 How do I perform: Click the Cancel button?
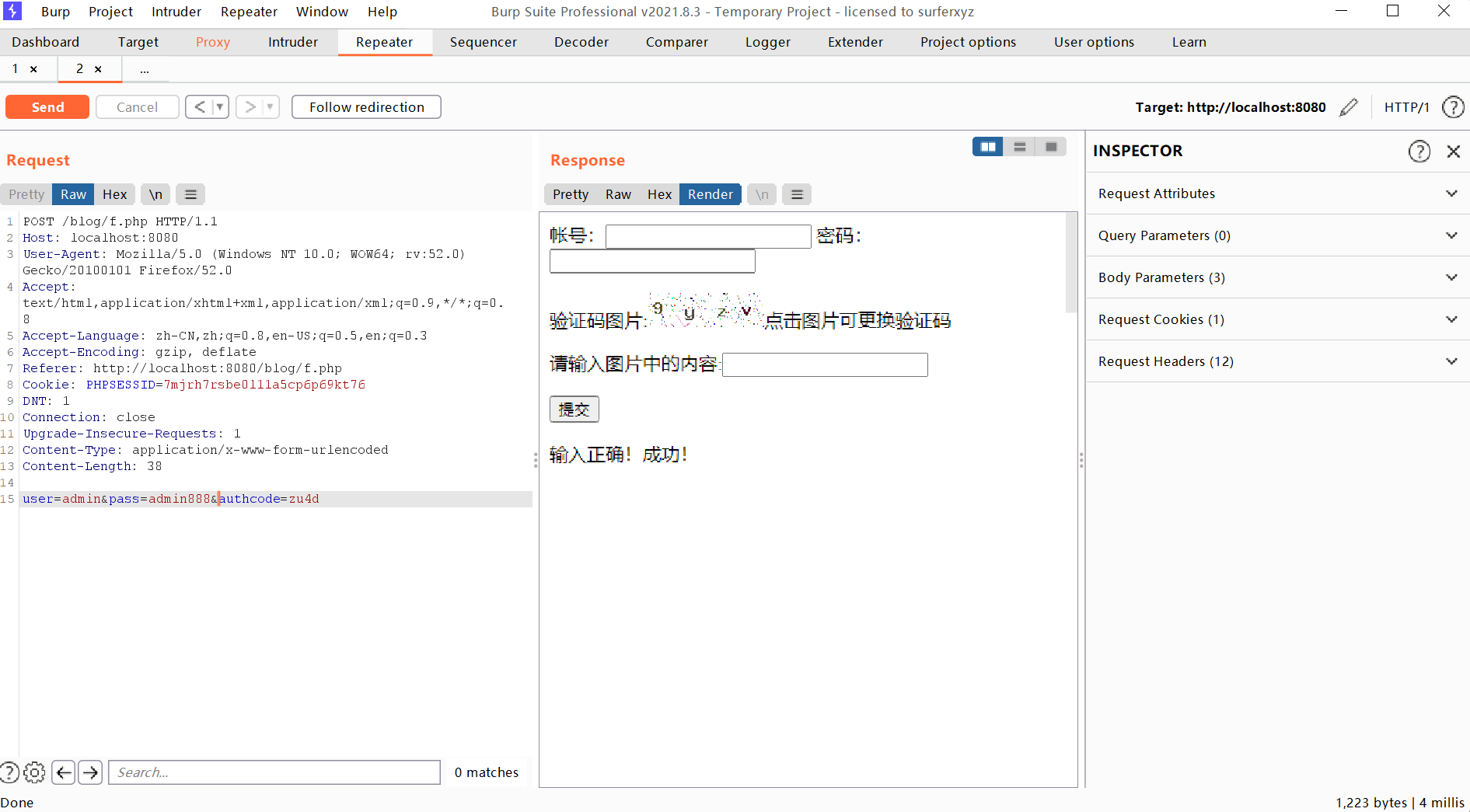click(x=137, y=107)
